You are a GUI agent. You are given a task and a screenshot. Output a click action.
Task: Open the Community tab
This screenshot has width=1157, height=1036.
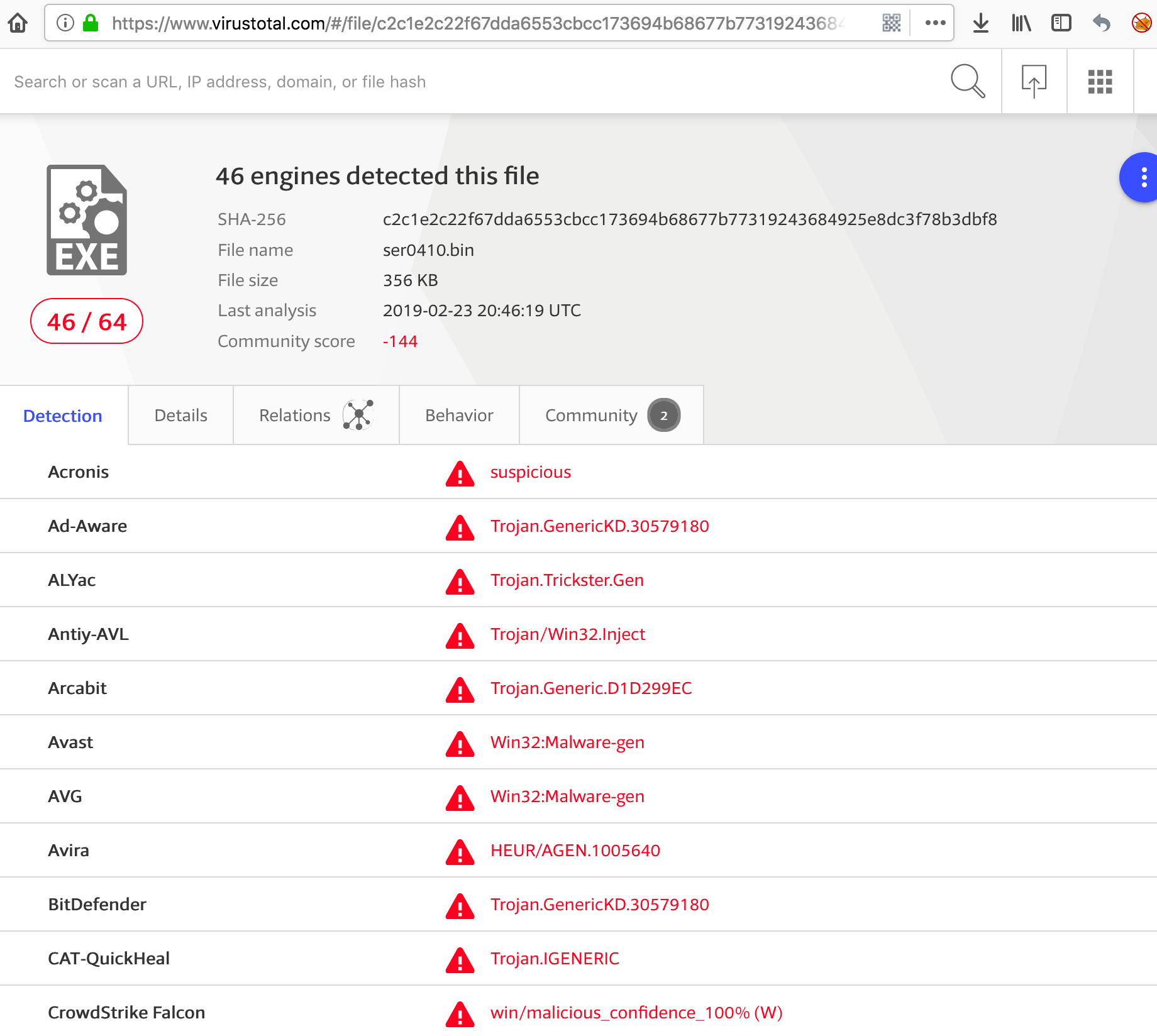[611, 415]
